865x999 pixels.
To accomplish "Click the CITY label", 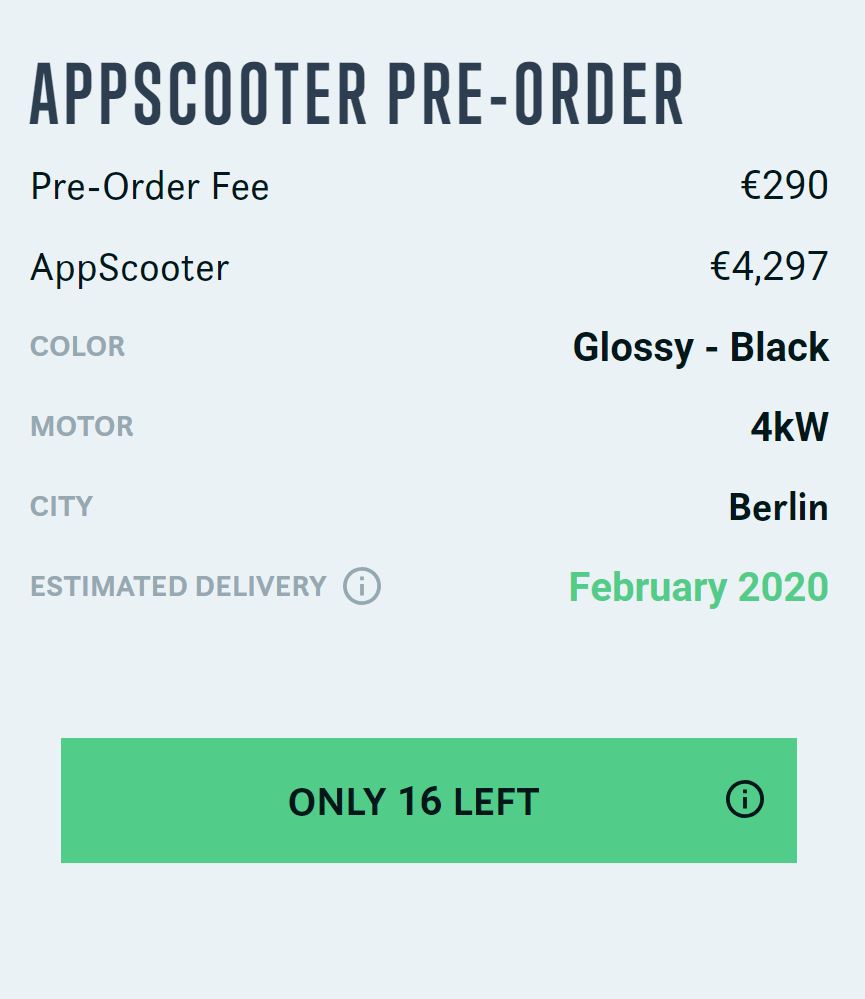I will point(62,507).
